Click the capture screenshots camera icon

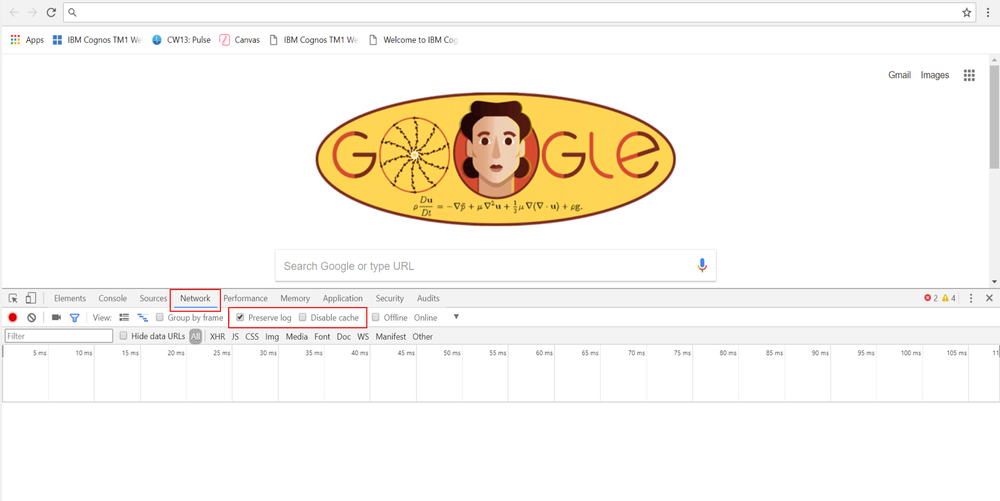56,318
